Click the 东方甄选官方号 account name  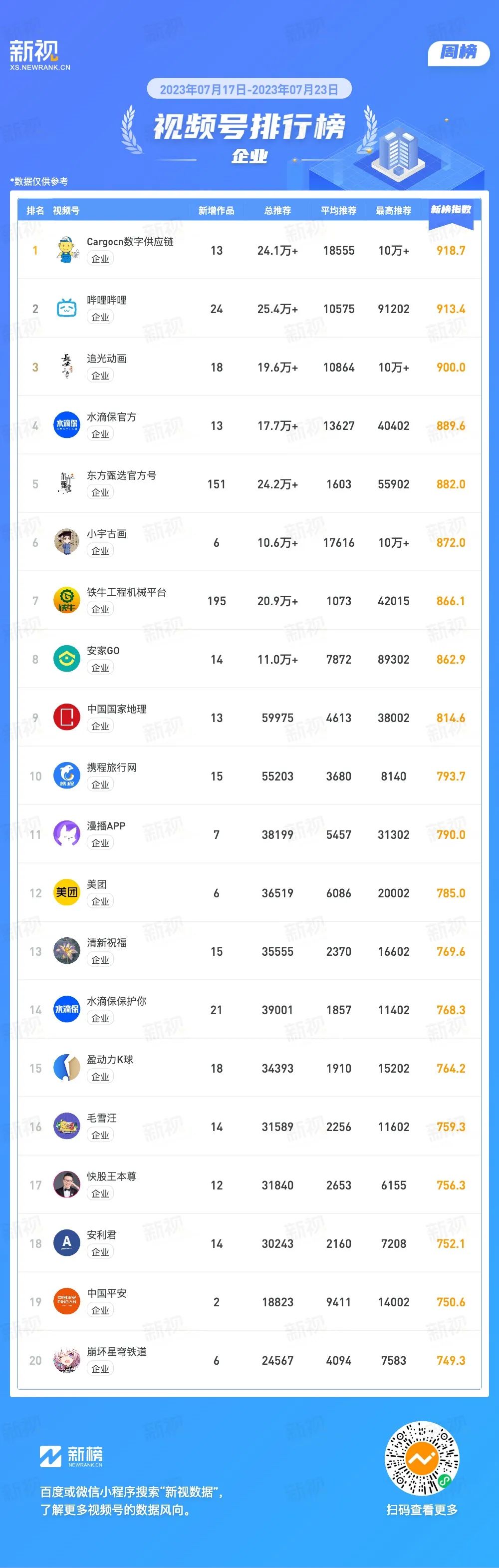pos(122,475)
